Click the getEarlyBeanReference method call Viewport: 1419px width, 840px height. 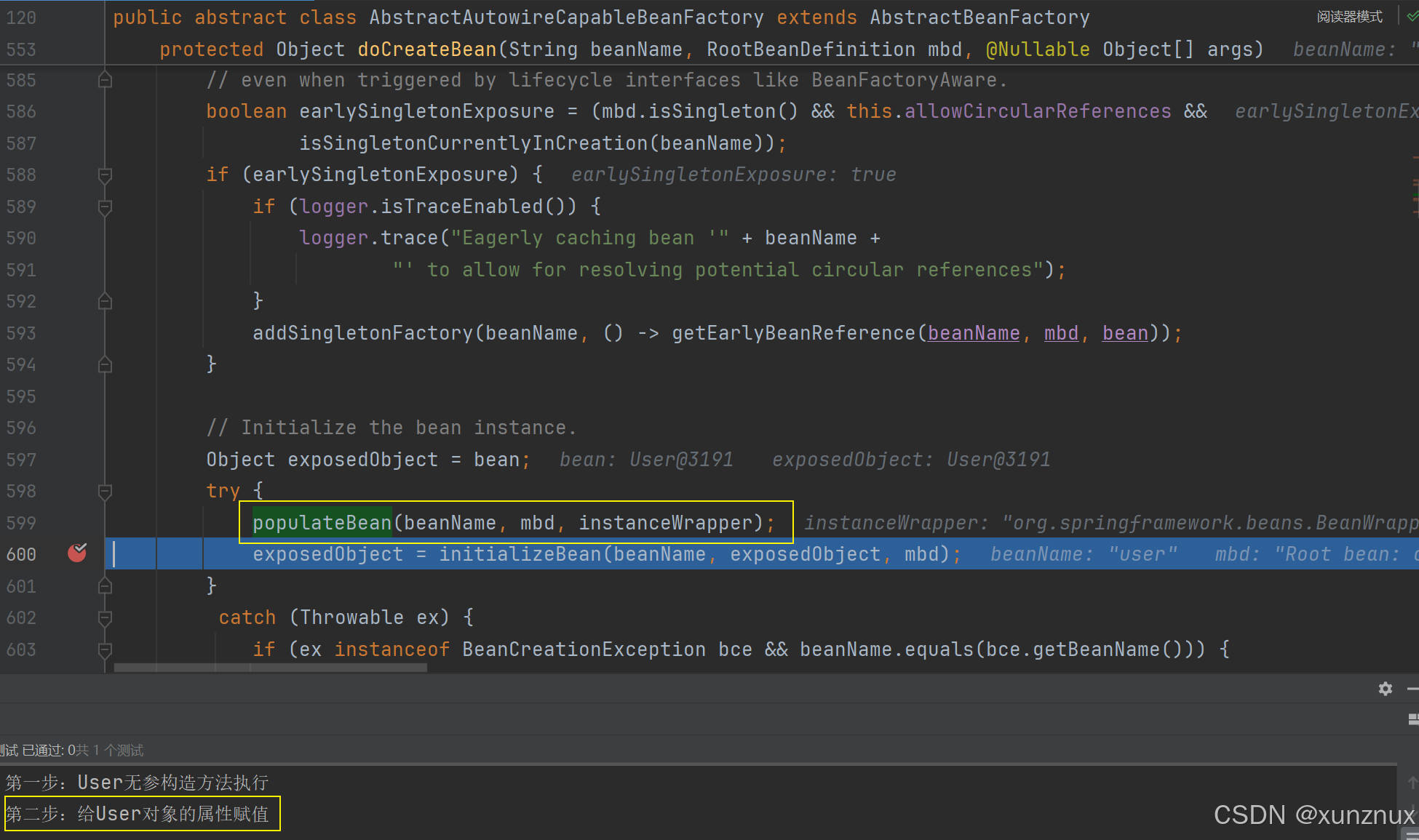click(793, 333)
